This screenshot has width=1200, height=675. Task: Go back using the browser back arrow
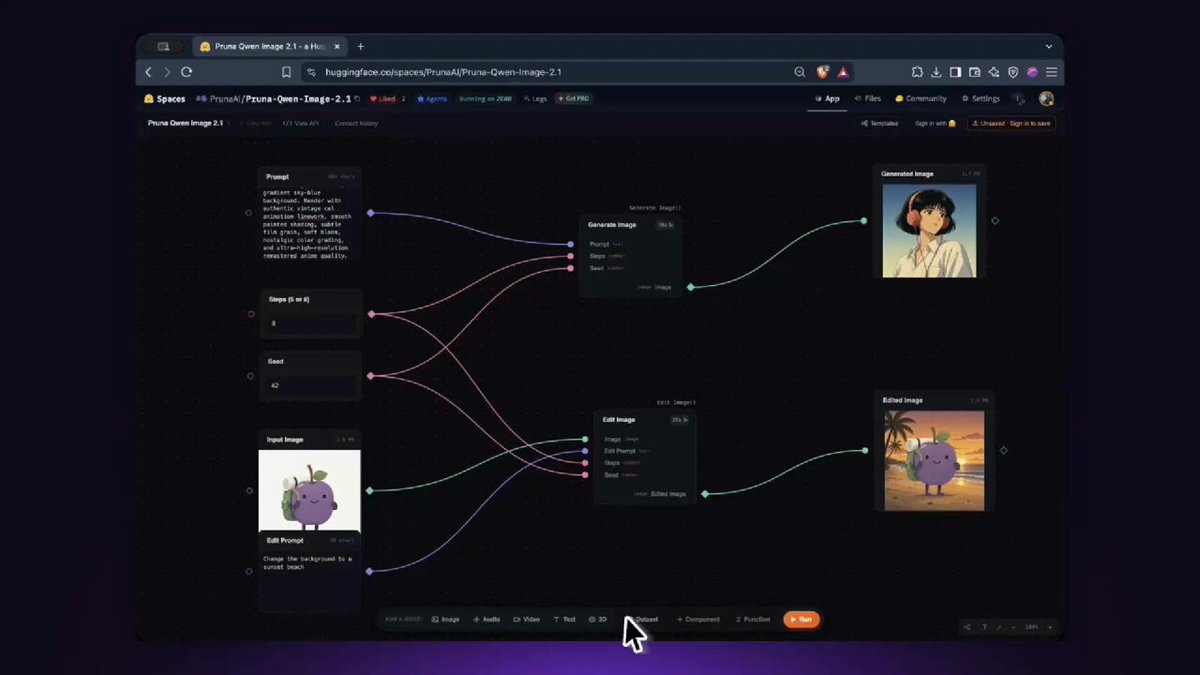[148, 72]
